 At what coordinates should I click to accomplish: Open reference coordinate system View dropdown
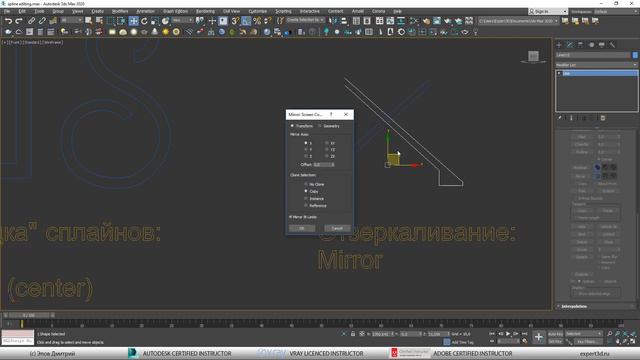(x=182, y=20)
